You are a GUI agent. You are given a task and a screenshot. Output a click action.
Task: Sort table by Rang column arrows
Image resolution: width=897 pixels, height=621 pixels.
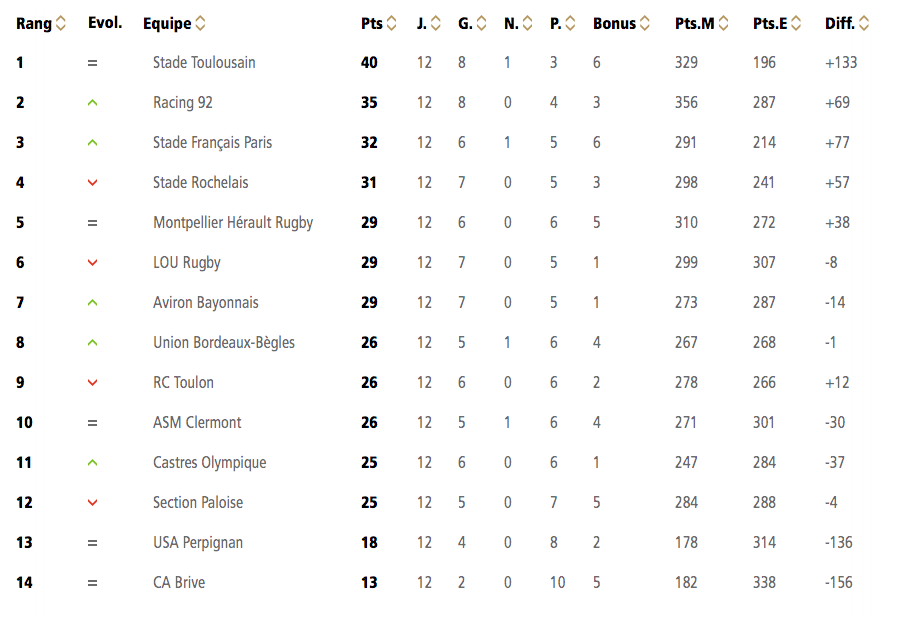coord(61,23)
